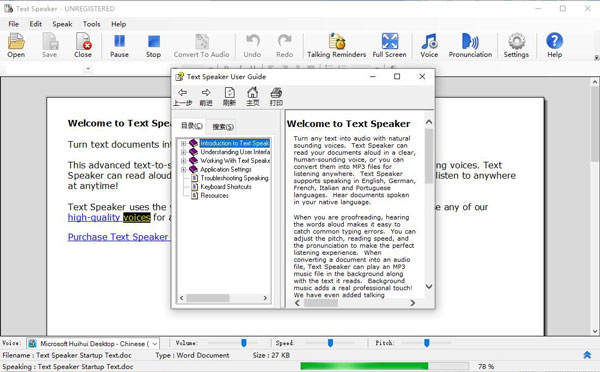The width and height of the screenshot is (600, 372).
Task: Click the 'Welcome to Text Speaker' guide heading
Action: [348, 124]
